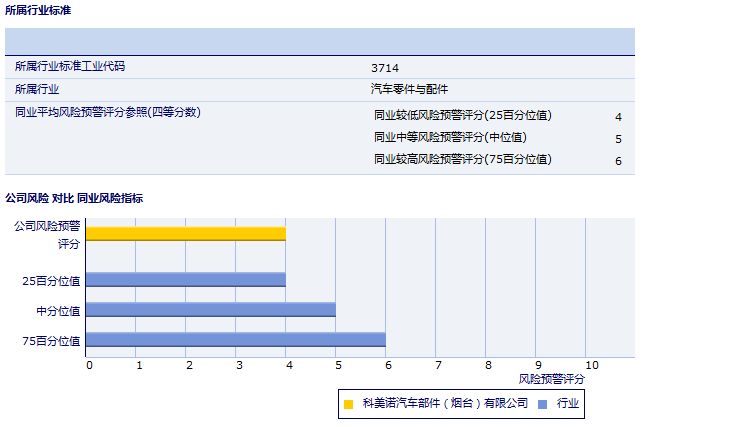Select the blue 25百分位值 chart bar

point(186,280)
